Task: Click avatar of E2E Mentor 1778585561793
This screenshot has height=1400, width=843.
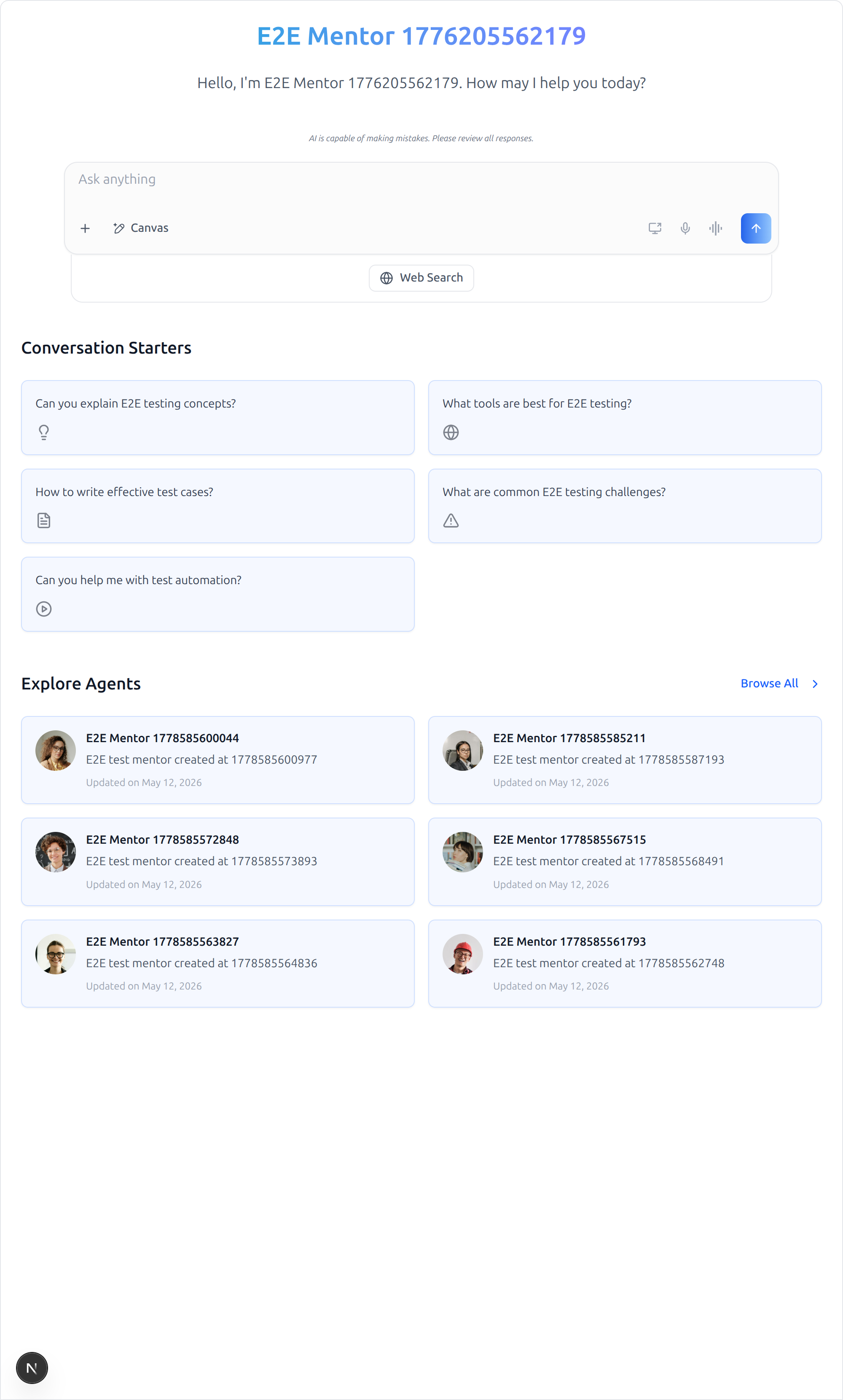Action: point(462,954)
